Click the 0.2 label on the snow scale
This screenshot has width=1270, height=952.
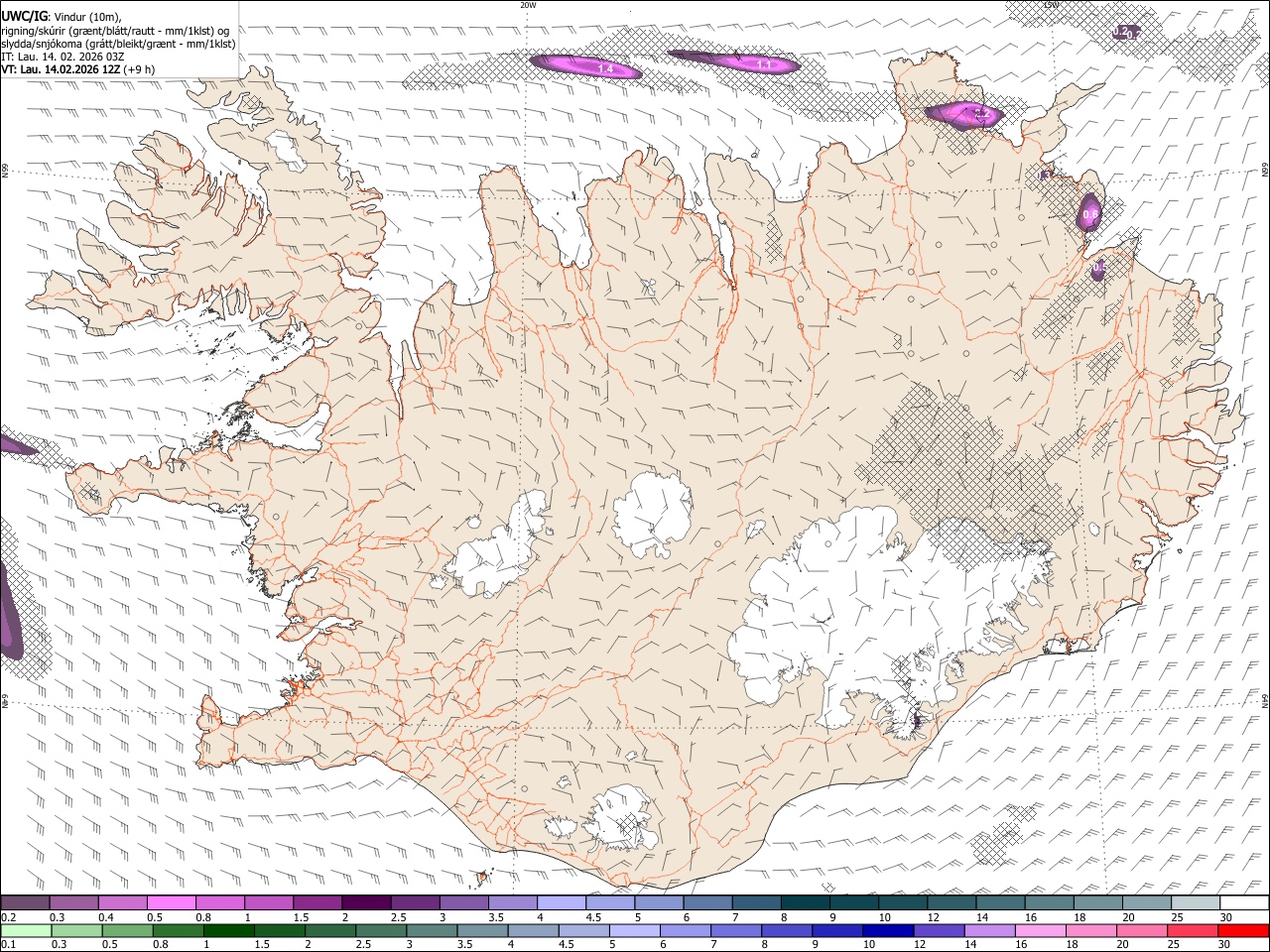pyautogui.click(x=7, y=917)
